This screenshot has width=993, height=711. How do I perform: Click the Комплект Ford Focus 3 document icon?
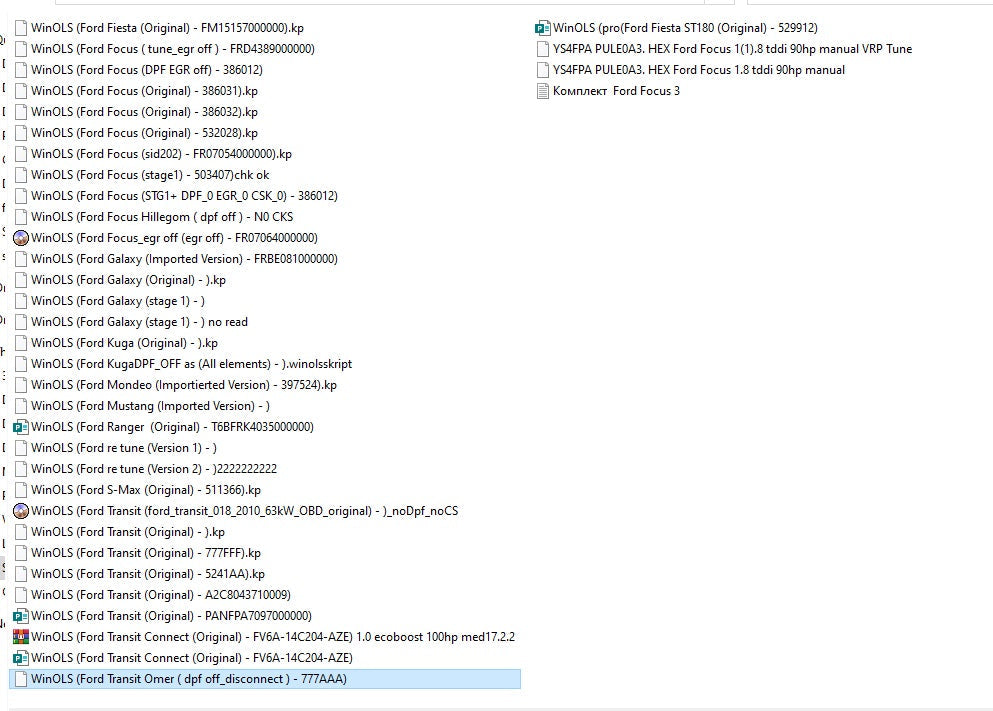point(542,91)
